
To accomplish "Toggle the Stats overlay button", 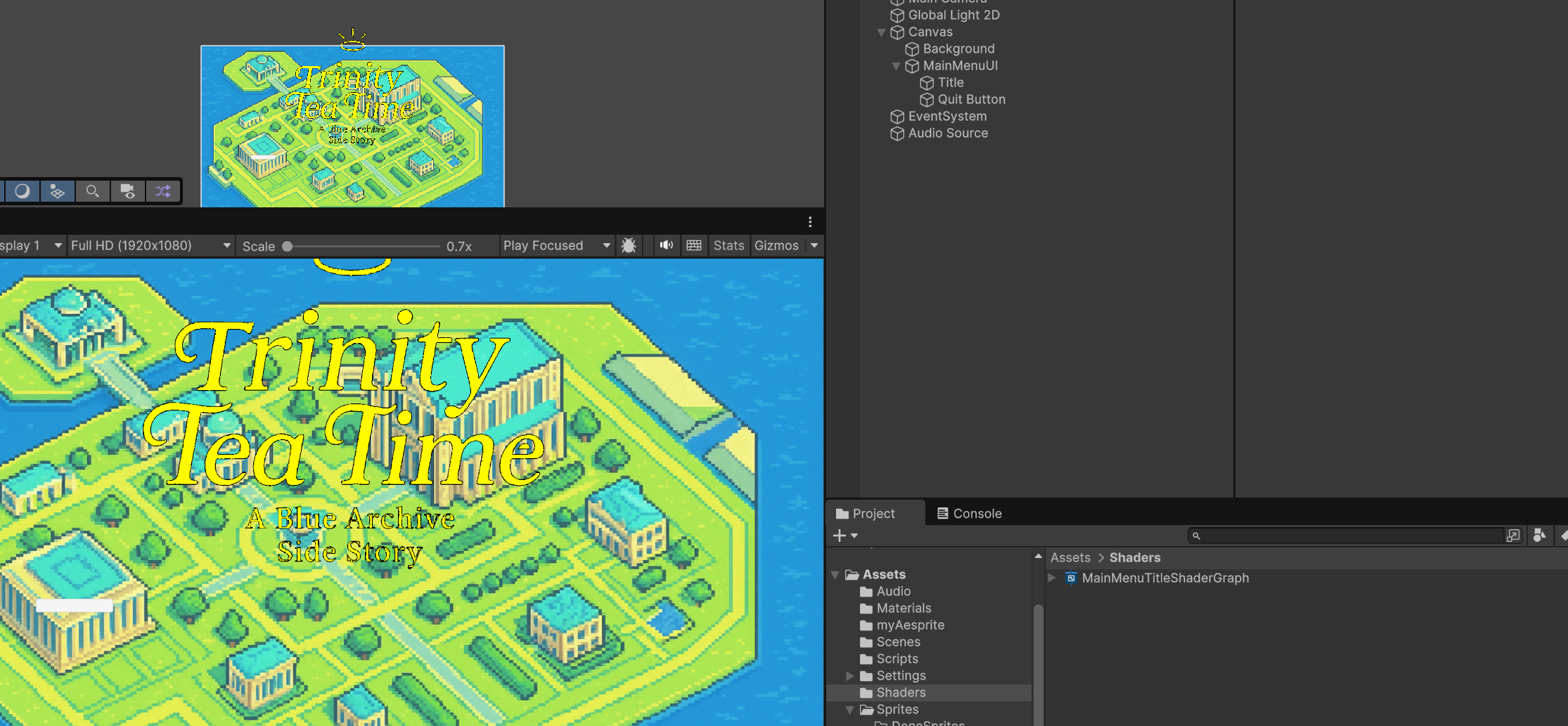I will point(728,245).
